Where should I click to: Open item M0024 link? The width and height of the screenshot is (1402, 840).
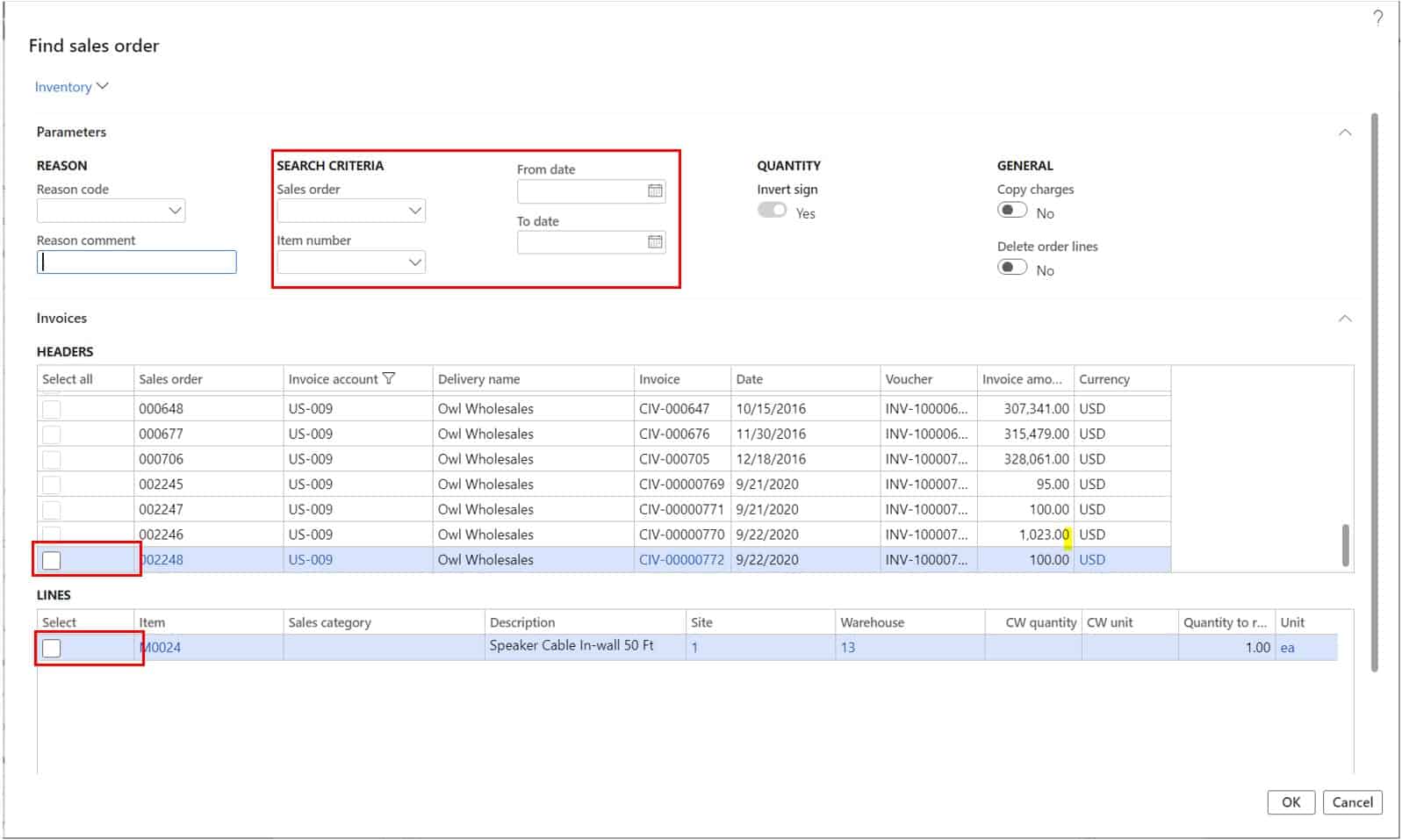(x=161, y=648)
